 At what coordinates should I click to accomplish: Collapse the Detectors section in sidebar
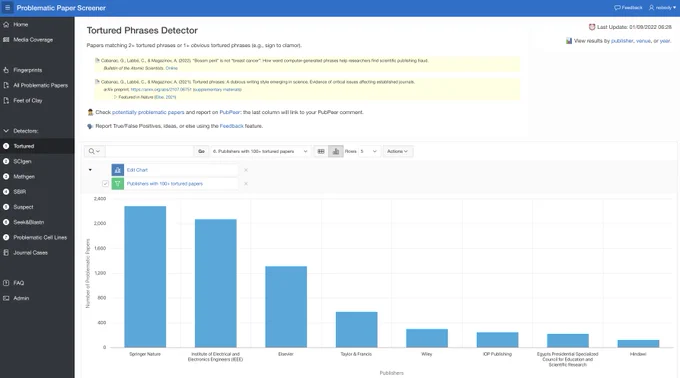pos(6,131)
